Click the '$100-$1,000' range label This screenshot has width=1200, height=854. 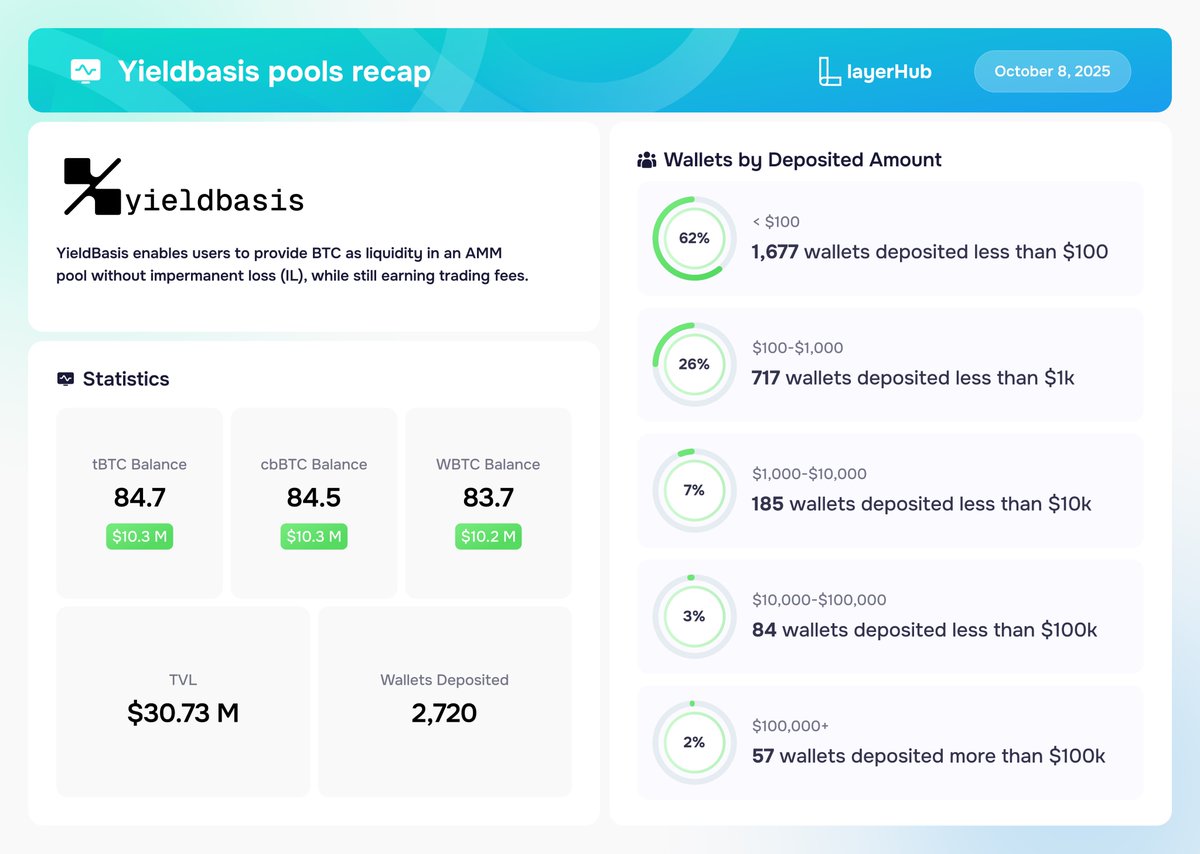[798, 348]
